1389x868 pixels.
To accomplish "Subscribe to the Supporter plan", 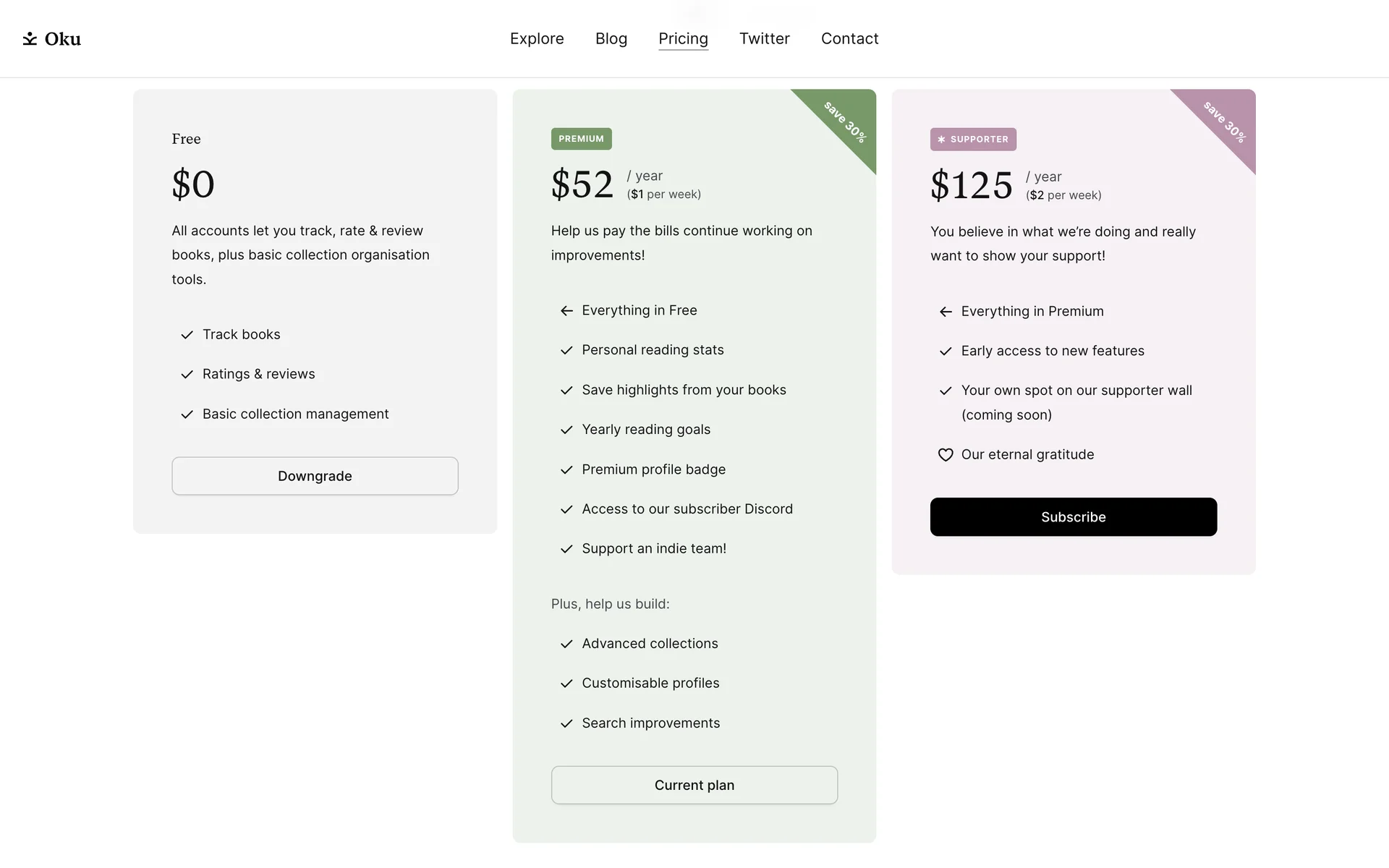I will click(1074, 517).
